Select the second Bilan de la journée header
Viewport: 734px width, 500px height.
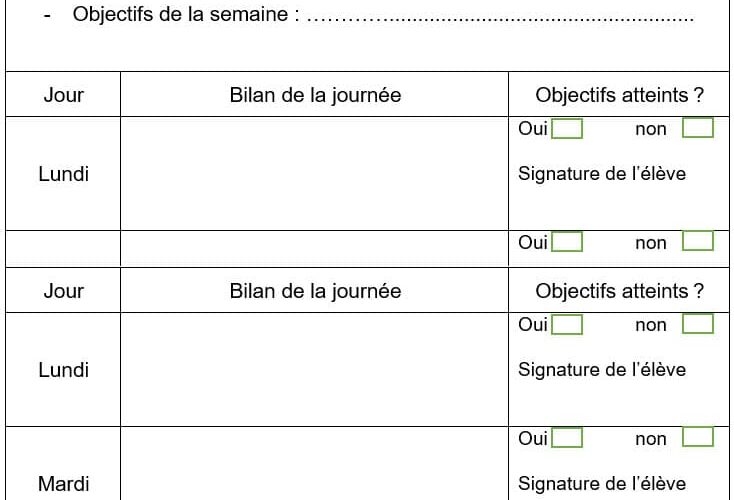(x=315, y=291)
